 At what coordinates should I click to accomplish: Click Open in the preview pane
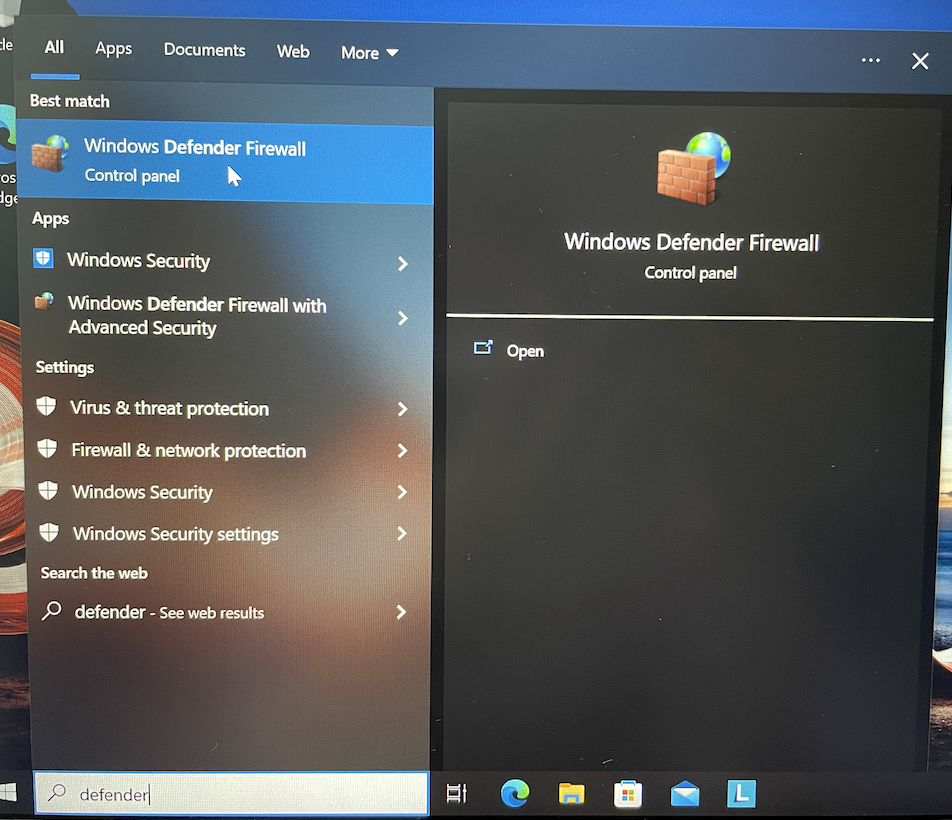[525, 351]
